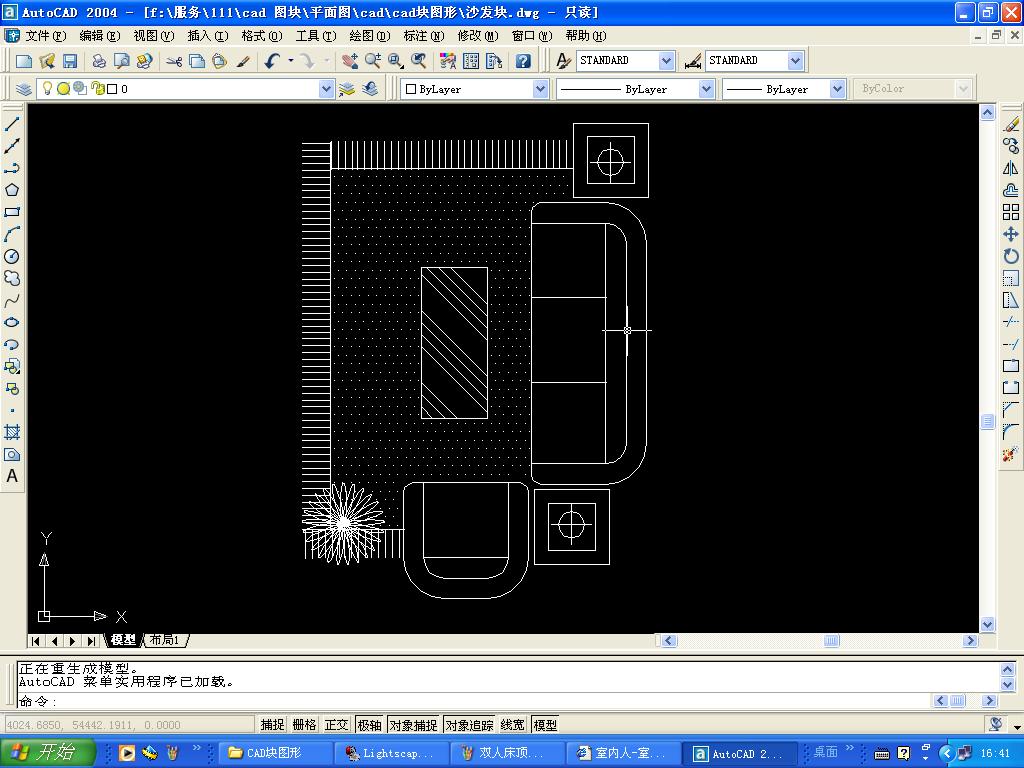
Task: Click the Circle draw tool
Action: tap(12, 256)
